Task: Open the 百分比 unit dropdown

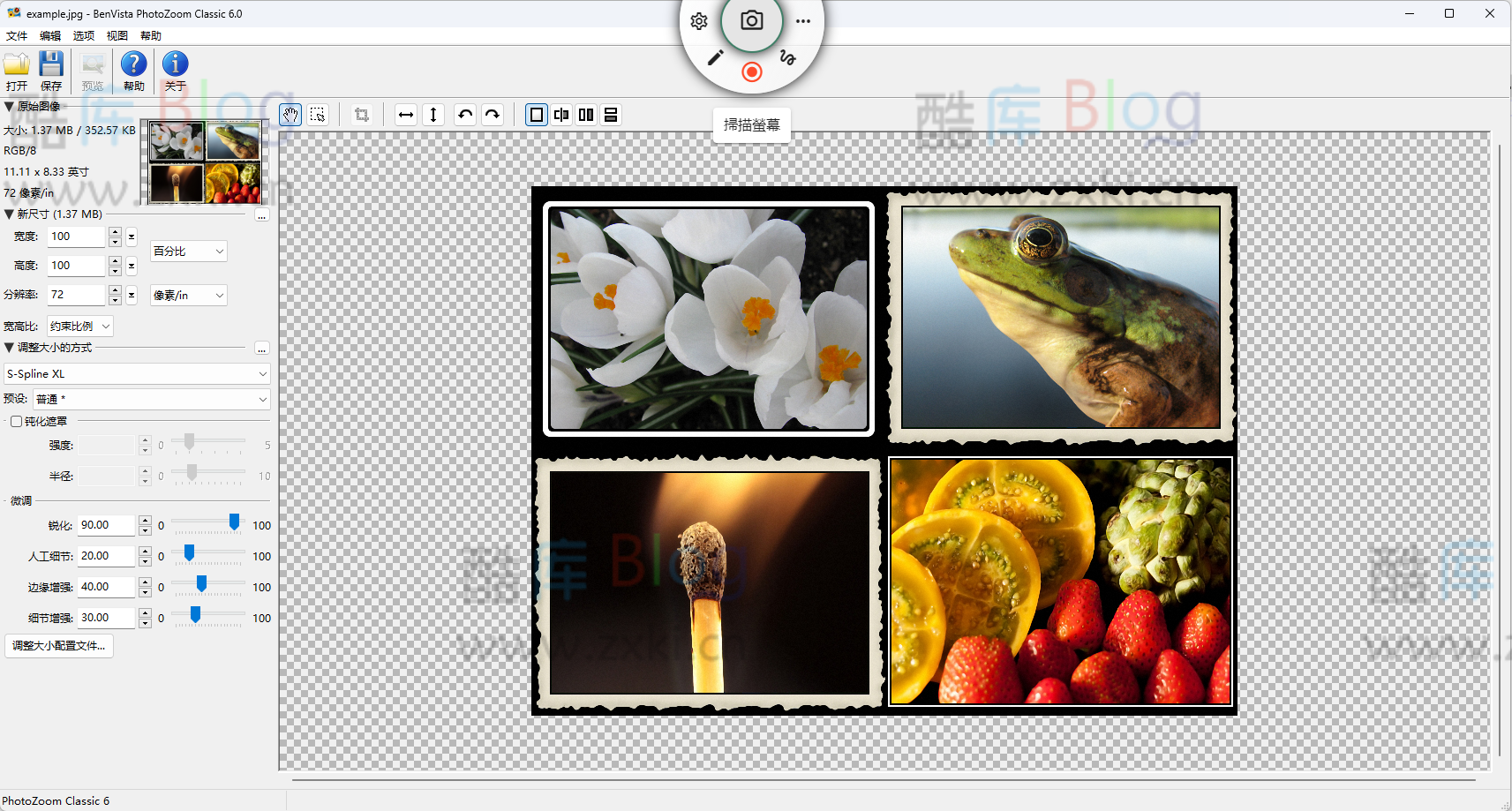Action: (189, 252)
